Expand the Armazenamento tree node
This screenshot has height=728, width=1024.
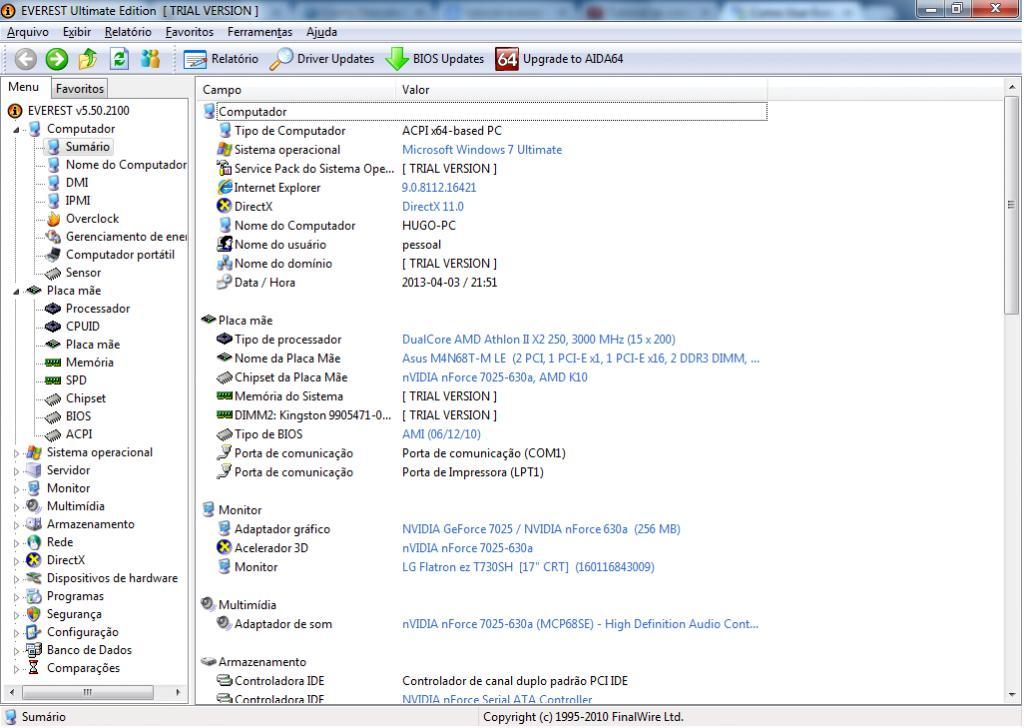click(16, 524)
